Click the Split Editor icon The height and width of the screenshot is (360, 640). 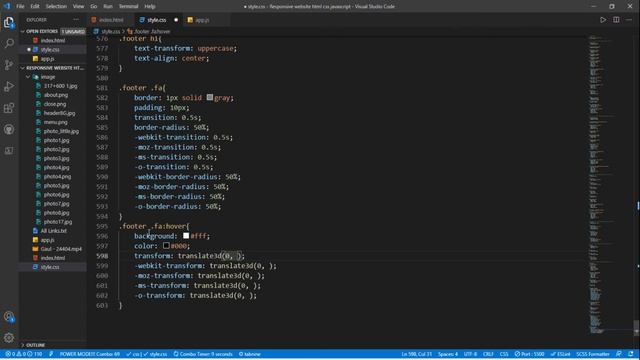coord(616,20)
